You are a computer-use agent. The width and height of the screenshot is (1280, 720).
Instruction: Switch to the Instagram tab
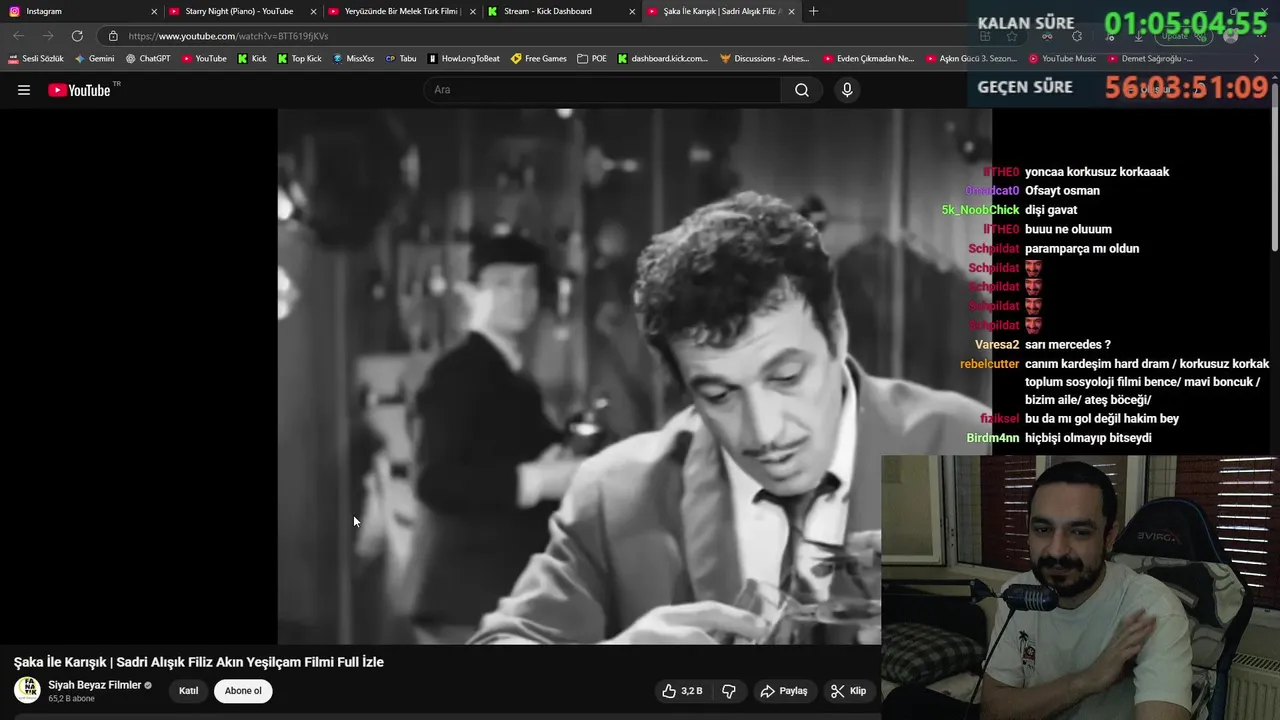coord(80,11)
